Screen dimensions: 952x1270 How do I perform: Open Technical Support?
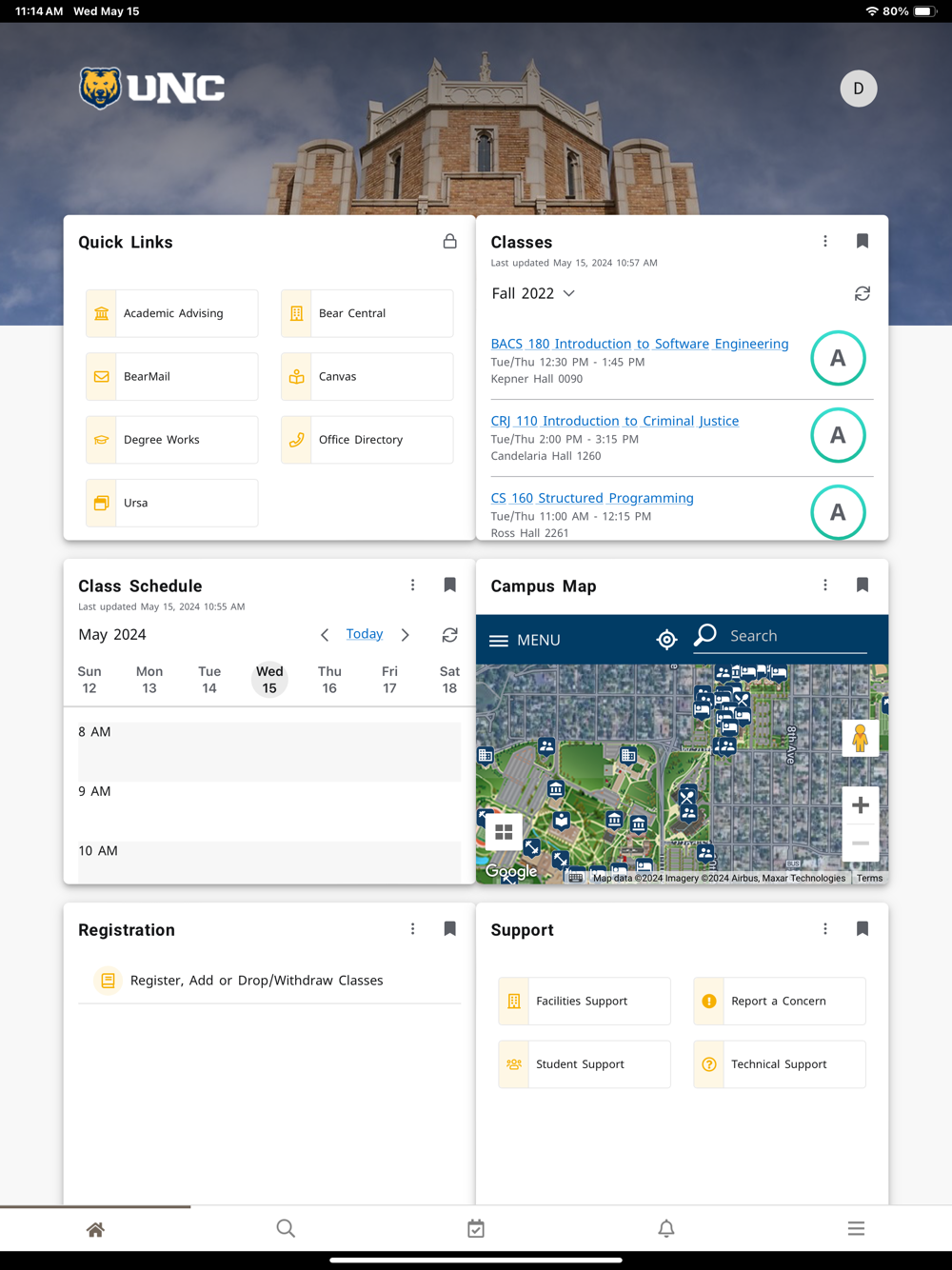(780, 1064)
